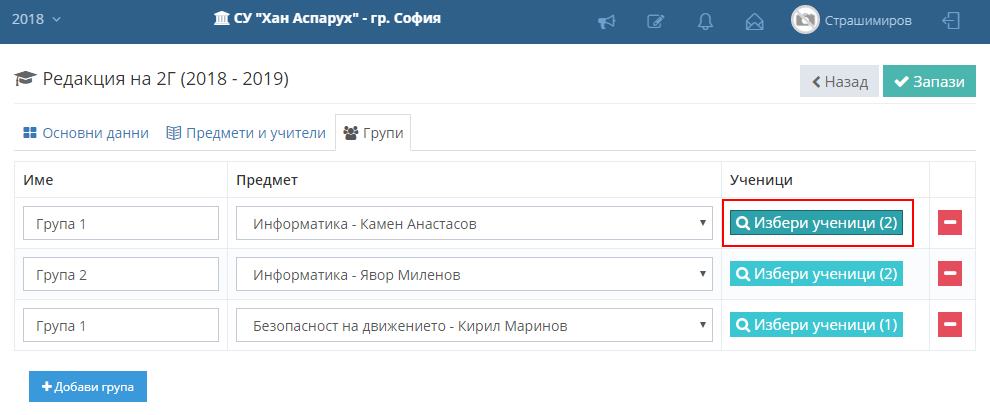The height and width of the screenshot is (415, 990).
Task: Click the logout icon in header
Action: tap(951, 21)
